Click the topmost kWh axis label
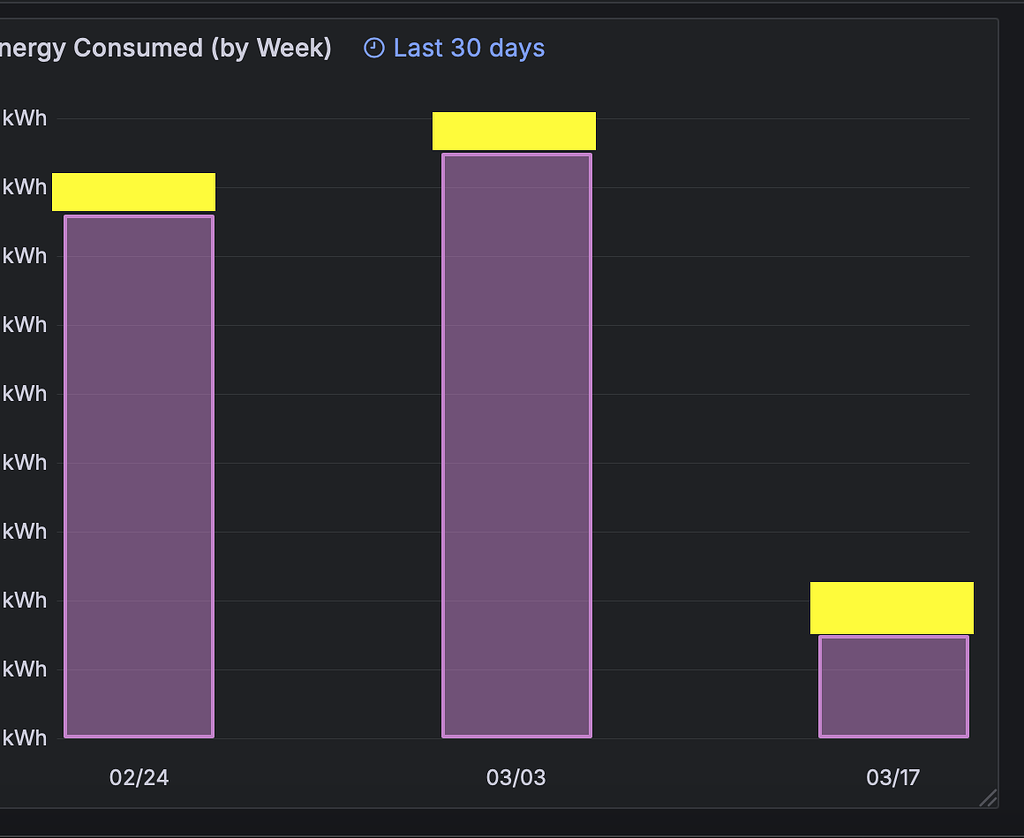Screen dimensions: 1024x838 coord(25,117)
